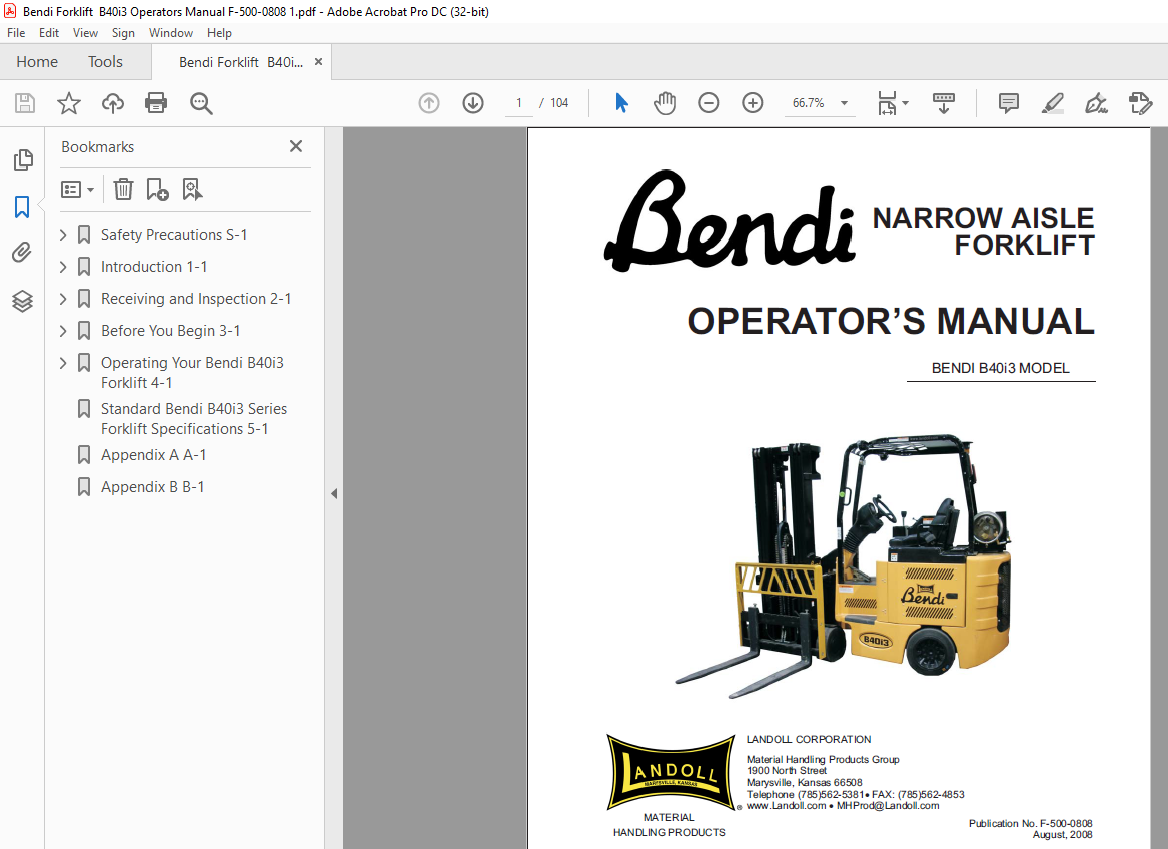Open the View menu

(85, 33)
